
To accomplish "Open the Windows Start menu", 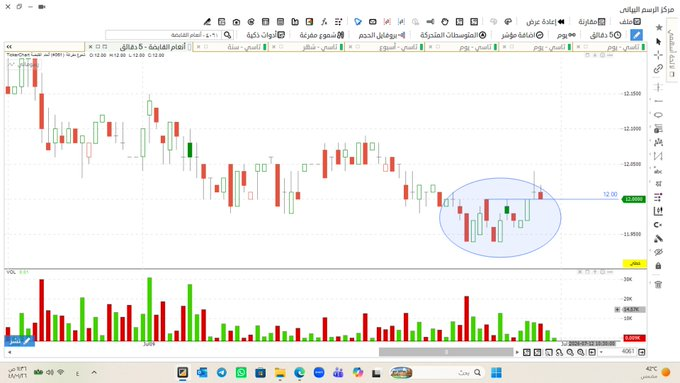I will [497, 373].
